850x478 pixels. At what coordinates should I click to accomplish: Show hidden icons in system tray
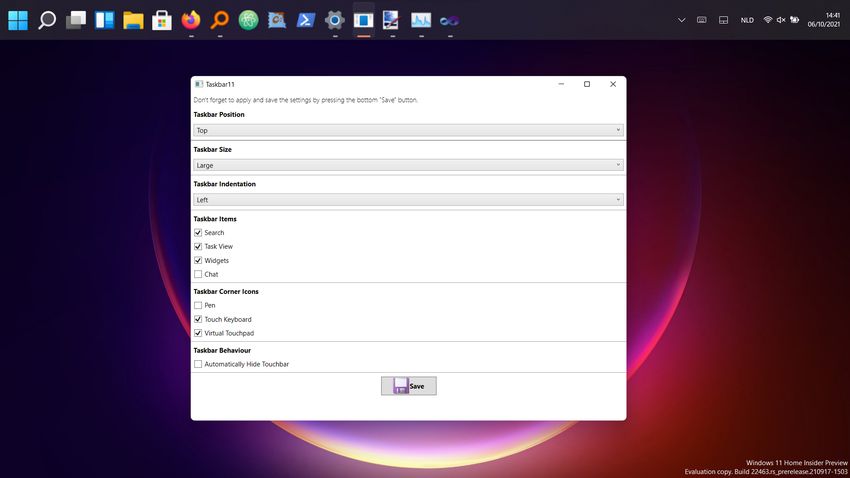click(x=681, y=20)
